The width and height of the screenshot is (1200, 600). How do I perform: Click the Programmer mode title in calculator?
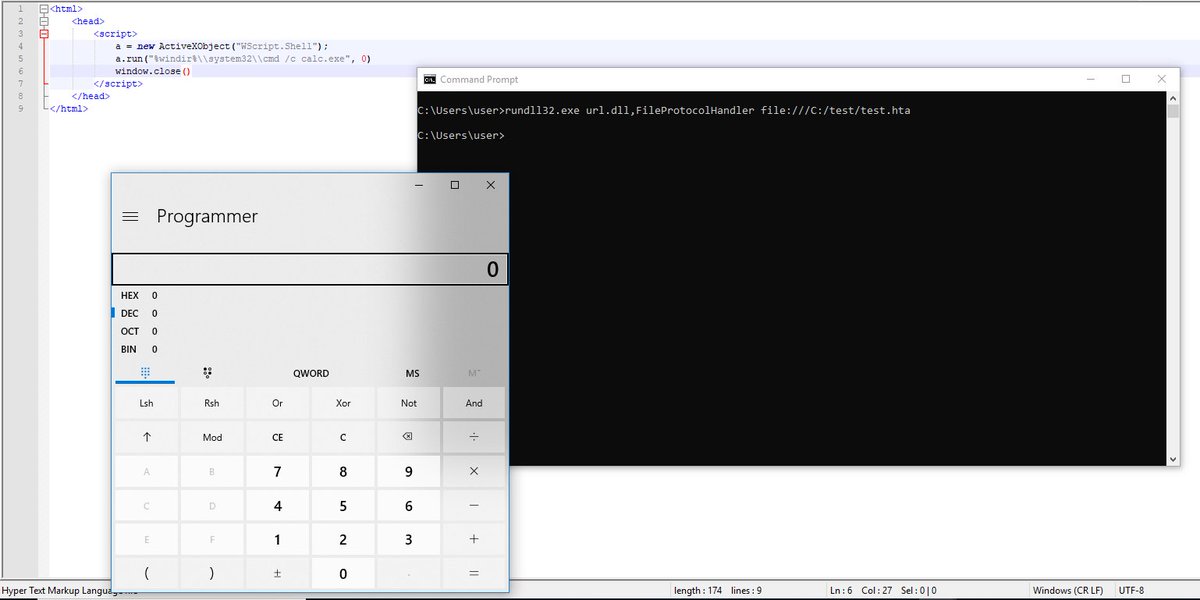pyautogui.click(x=207, y=216)
